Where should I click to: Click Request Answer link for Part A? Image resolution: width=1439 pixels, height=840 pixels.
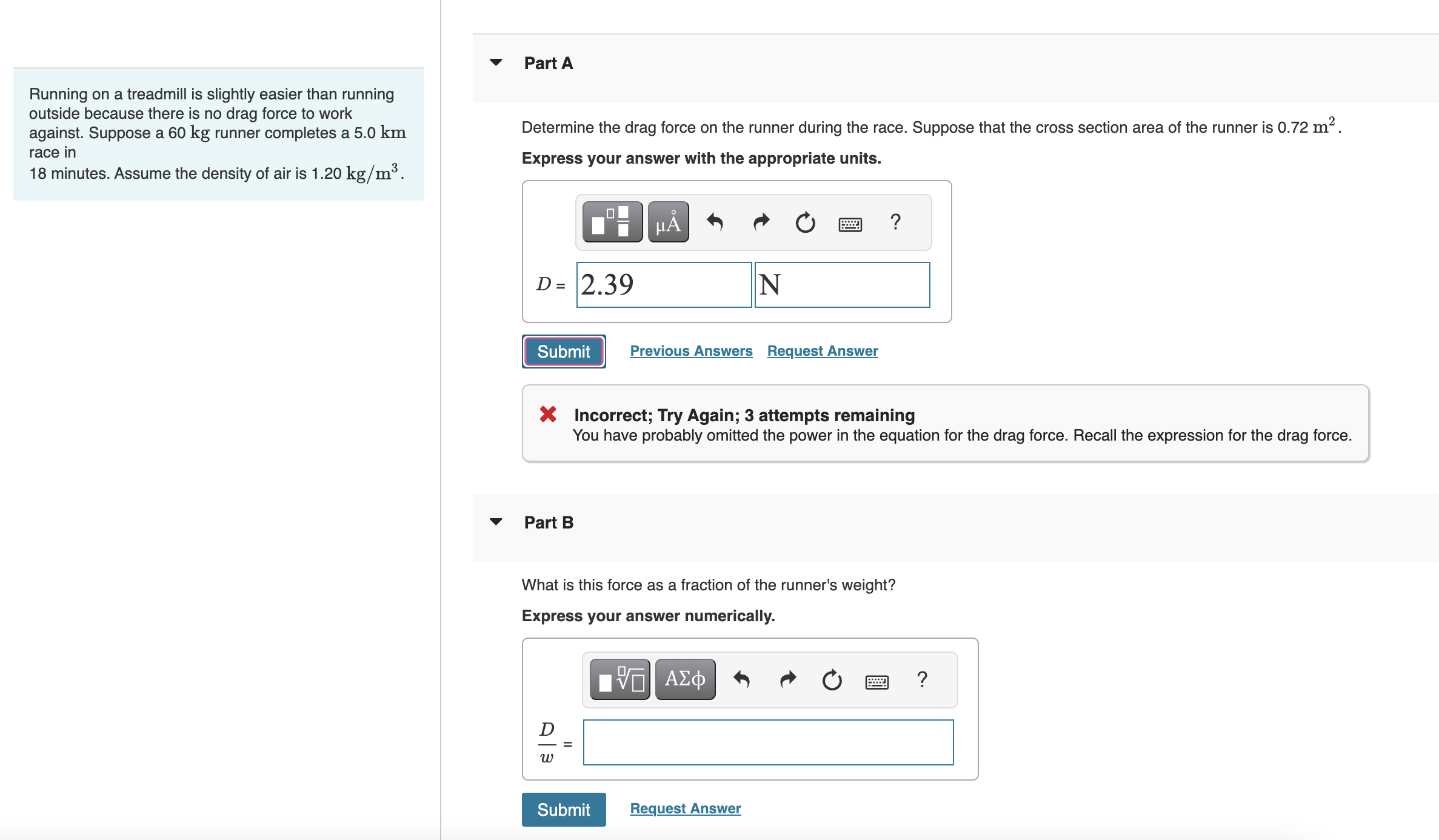(823, 351)
